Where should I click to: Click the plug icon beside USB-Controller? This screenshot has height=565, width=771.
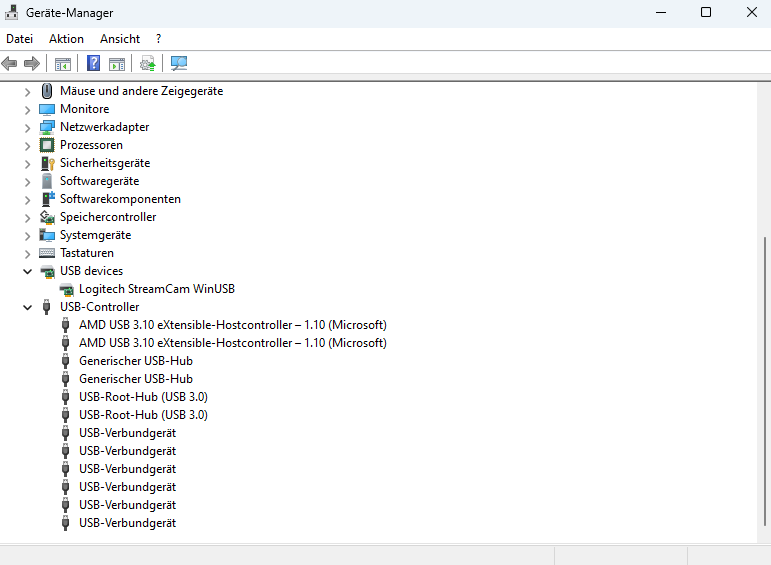[46, 307]
